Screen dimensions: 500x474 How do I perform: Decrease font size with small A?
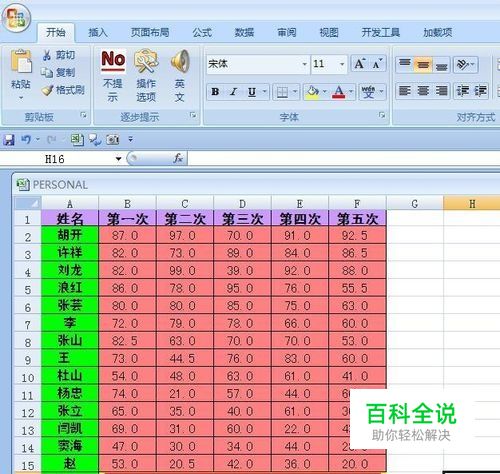click(x=377, y=63)
